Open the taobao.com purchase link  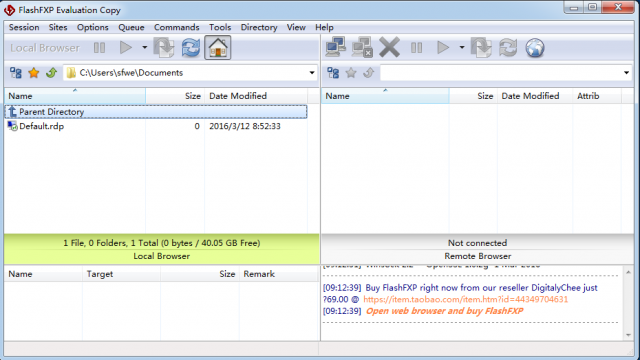pos(465,299)
